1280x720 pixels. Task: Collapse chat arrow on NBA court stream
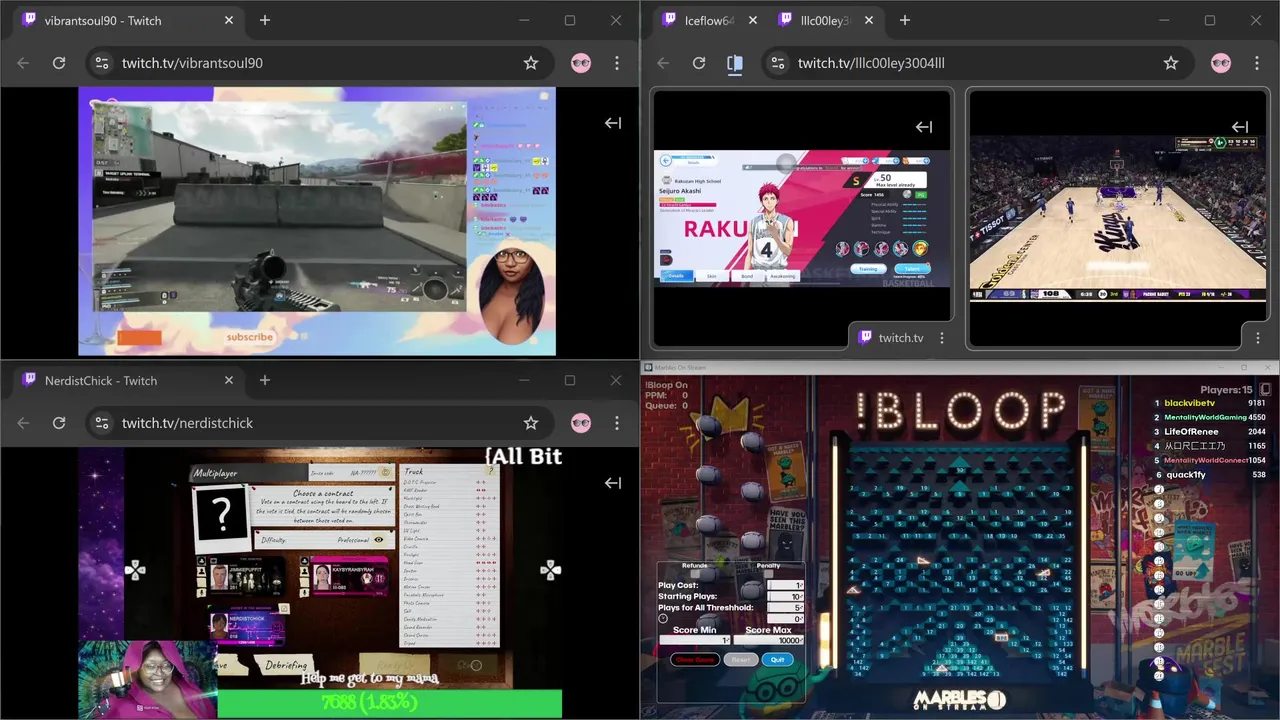pos(1240,127)
